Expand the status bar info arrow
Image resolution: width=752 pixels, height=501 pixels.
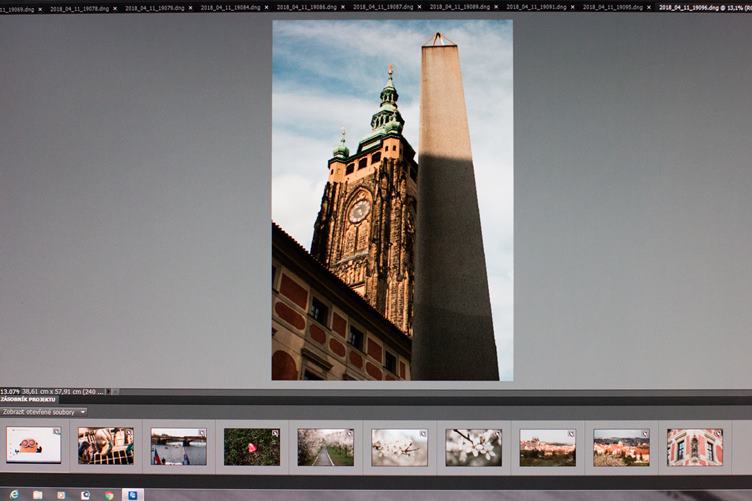[x=114, y=391]
